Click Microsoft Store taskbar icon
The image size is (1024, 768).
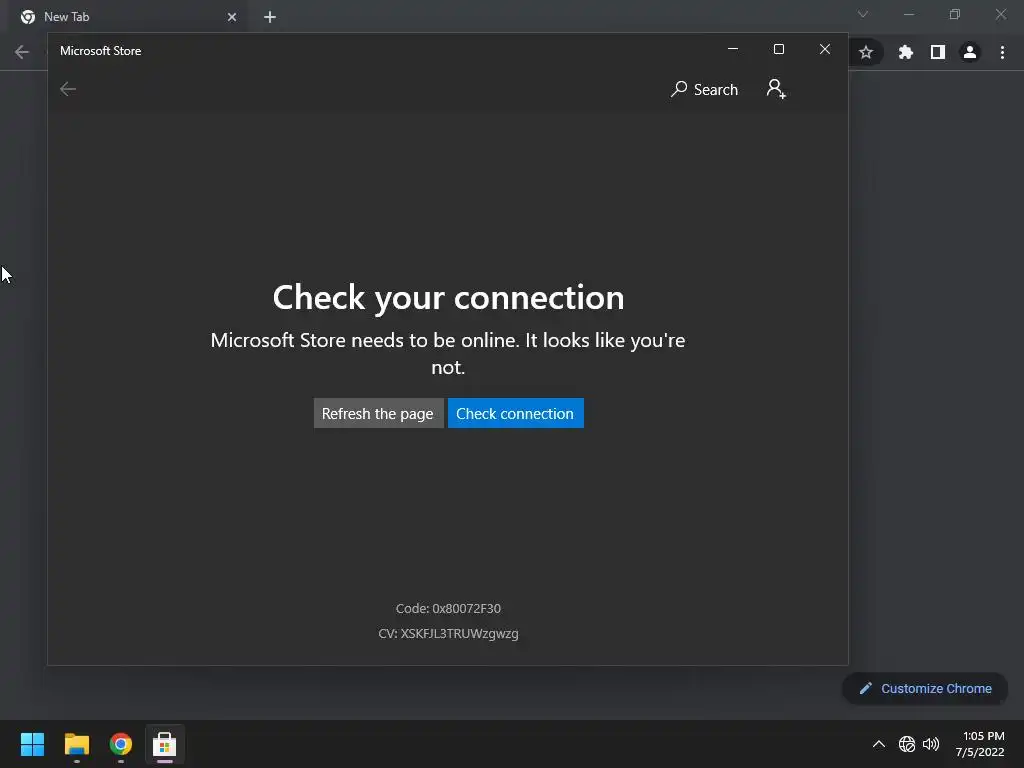pyautogui.click(x=165, y=744)
